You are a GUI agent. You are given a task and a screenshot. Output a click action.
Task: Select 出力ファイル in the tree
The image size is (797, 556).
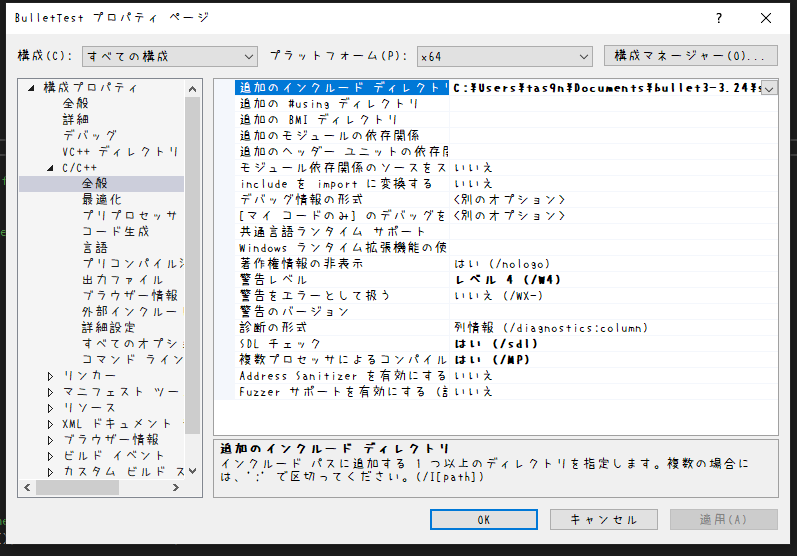click(x=122, y=280)
